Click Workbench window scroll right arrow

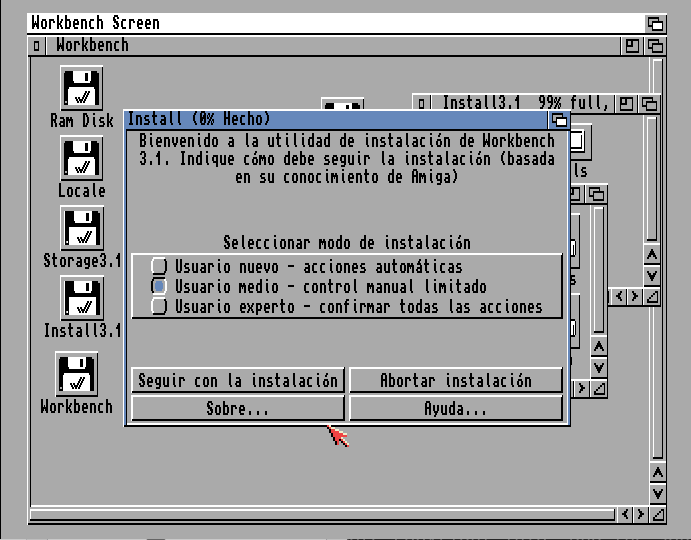click(638, 515)
